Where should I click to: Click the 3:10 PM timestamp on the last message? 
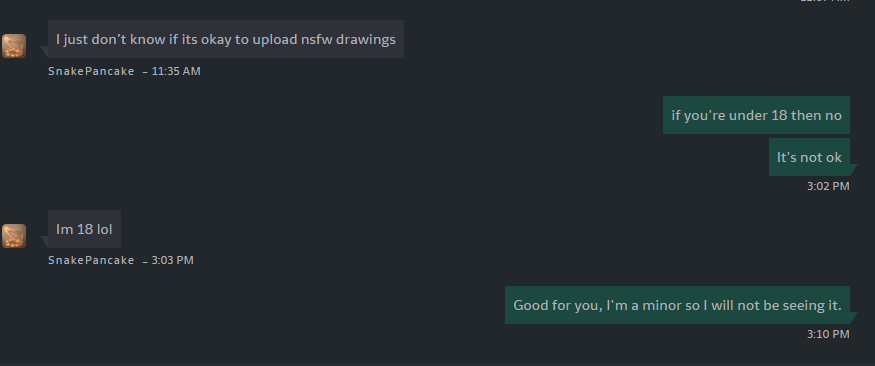tap(828, 334)
